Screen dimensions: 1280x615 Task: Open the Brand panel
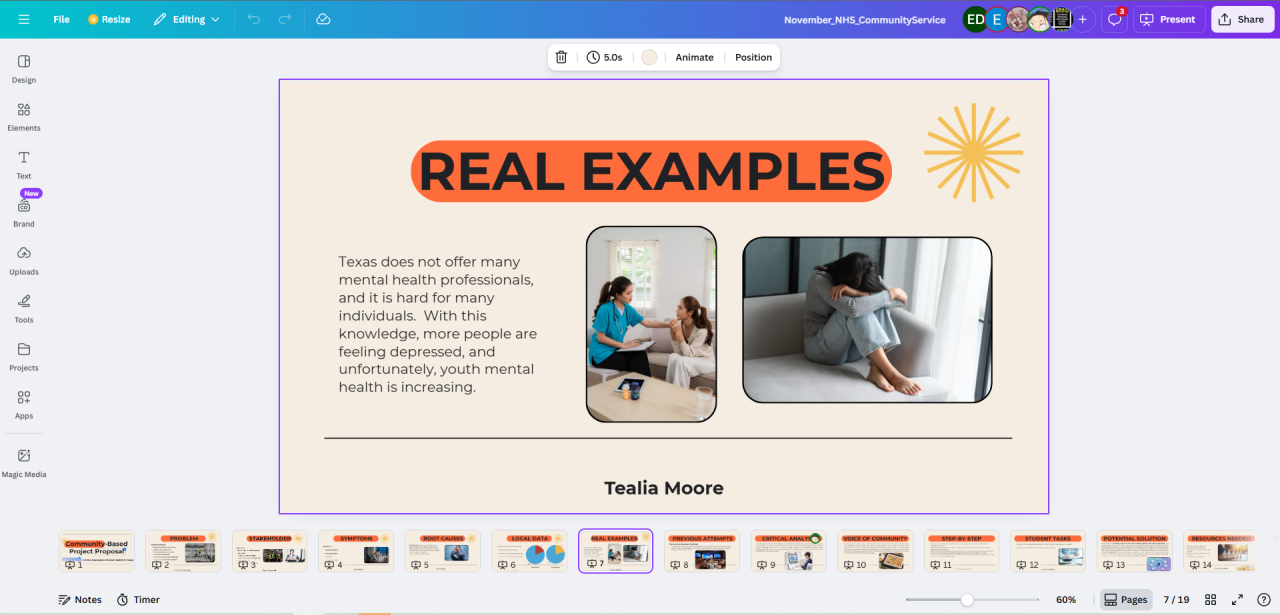[24, 212]
